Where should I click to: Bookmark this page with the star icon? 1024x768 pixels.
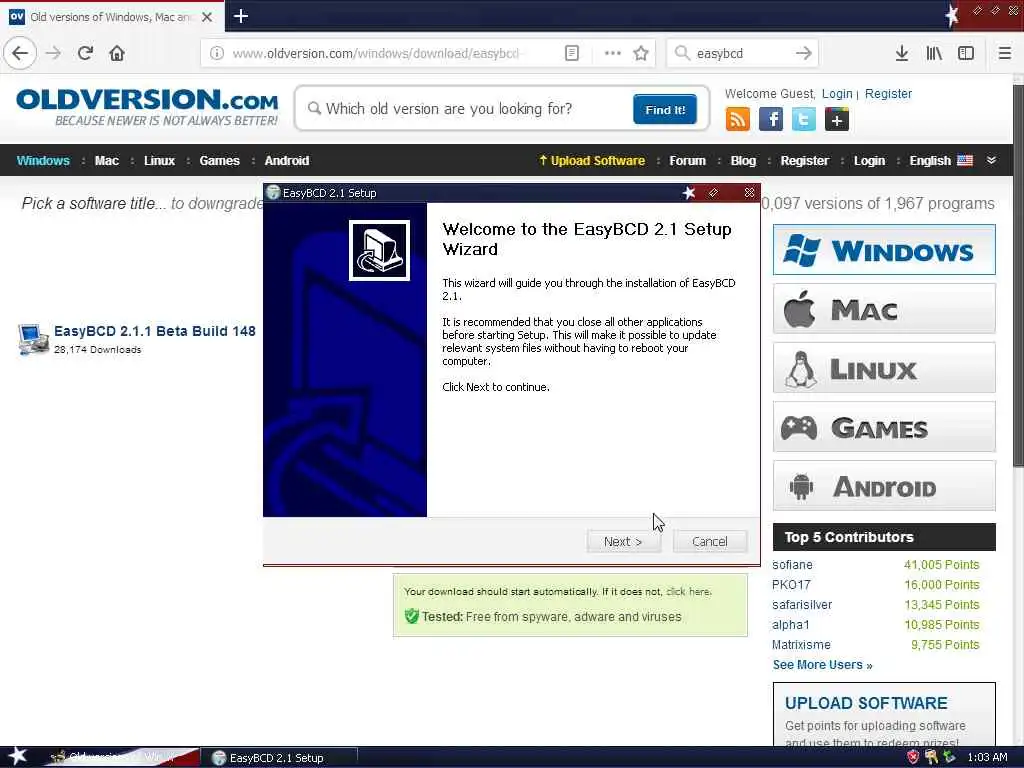click(641, 53)
